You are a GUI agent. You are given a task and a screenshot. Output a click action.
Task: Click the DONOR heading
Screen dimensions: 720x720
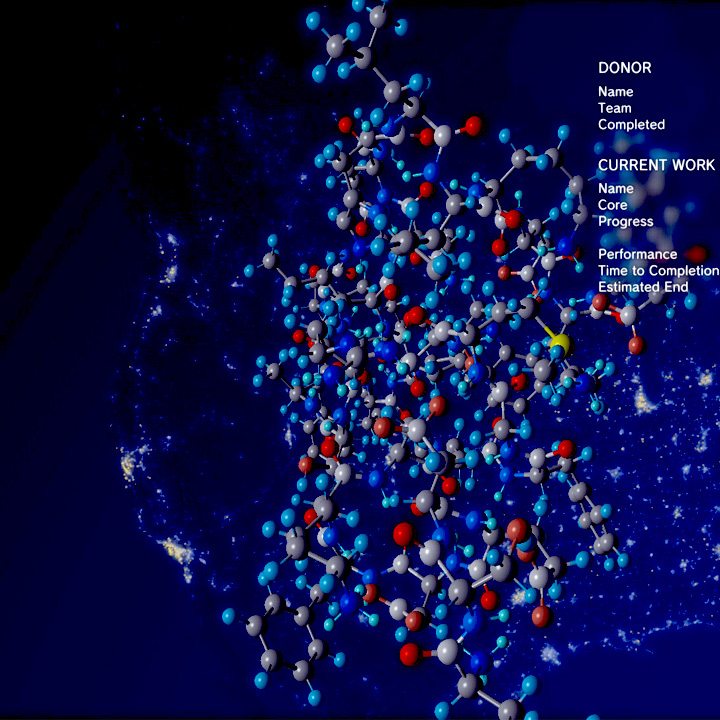[624, 68]
